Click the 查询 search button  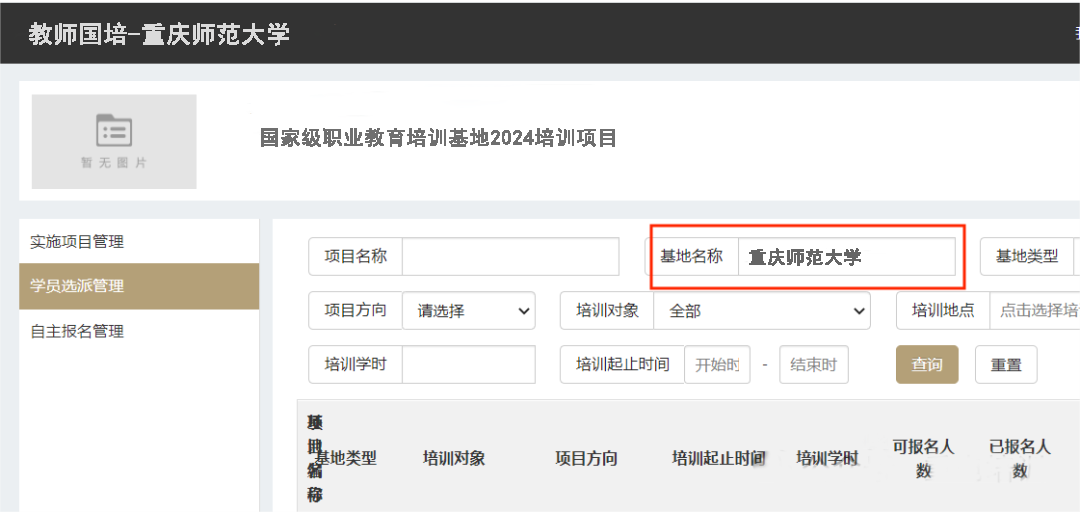[926, 365]
